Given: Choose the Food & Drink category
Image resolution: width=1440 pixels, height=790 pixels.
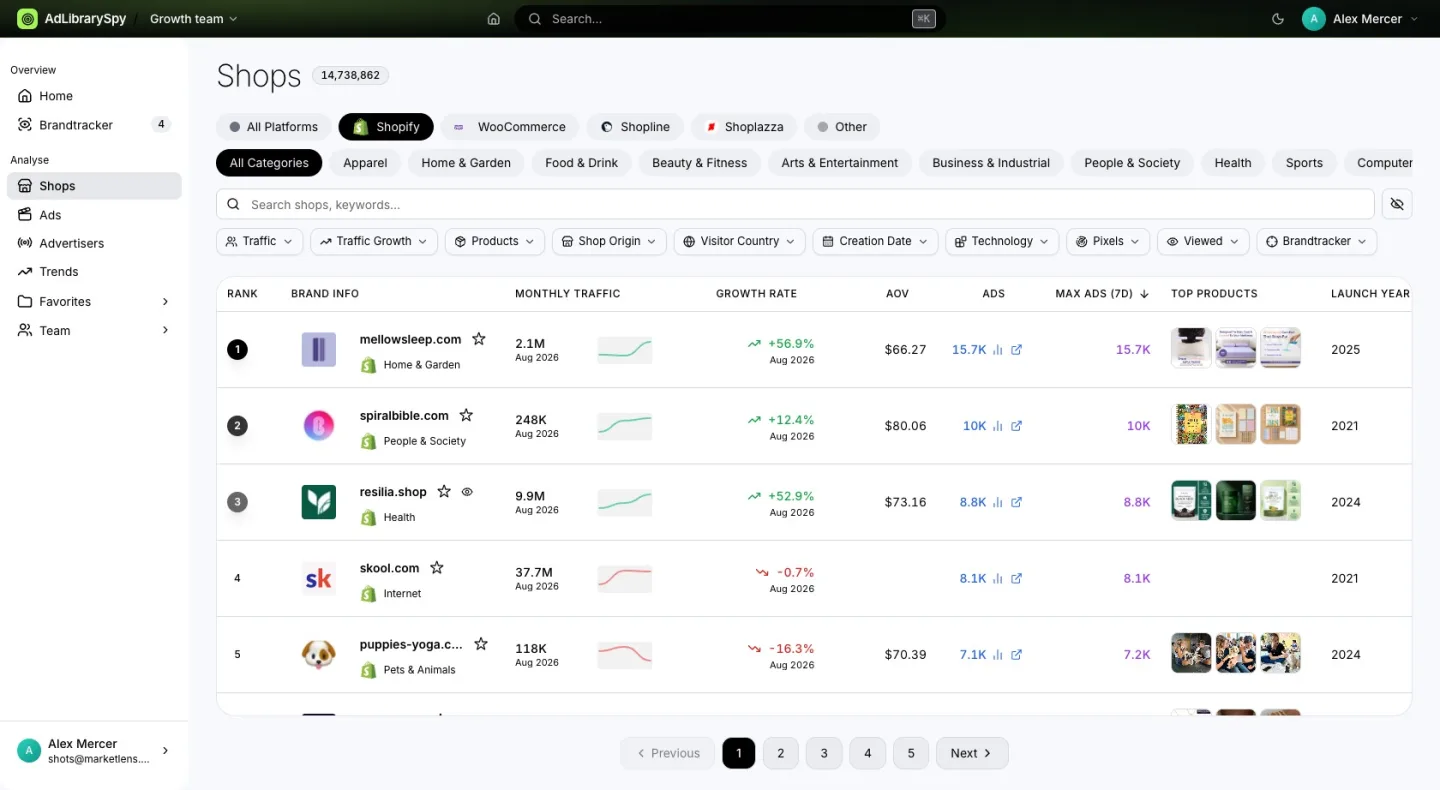Looking at the screenshot, I should (x=582, y=163).
